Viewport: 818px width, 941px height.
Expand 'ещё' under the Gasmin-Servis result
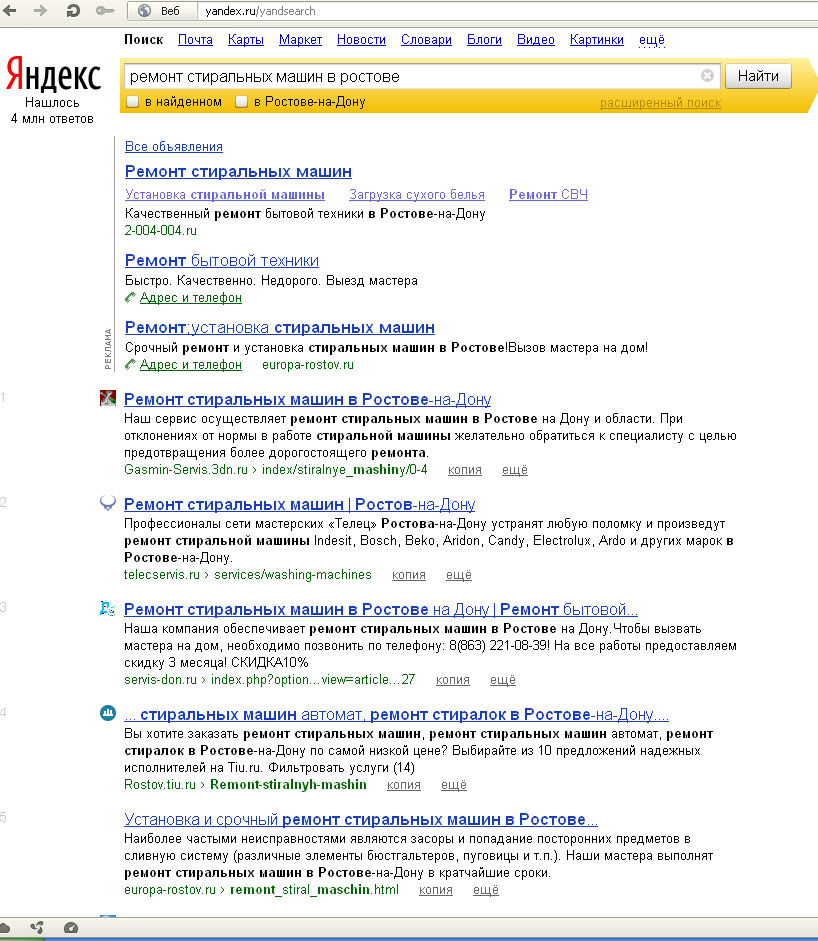pos(515,470)
